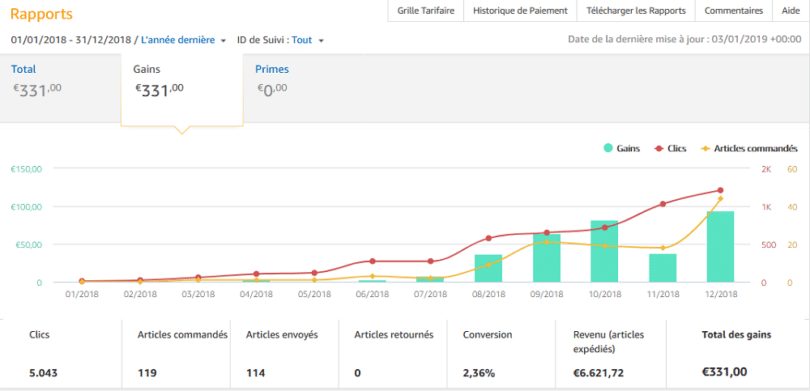Open the Commentaires tab
Image resolution: width=810 pixels, height=391 pixels.
click(734, 11)
